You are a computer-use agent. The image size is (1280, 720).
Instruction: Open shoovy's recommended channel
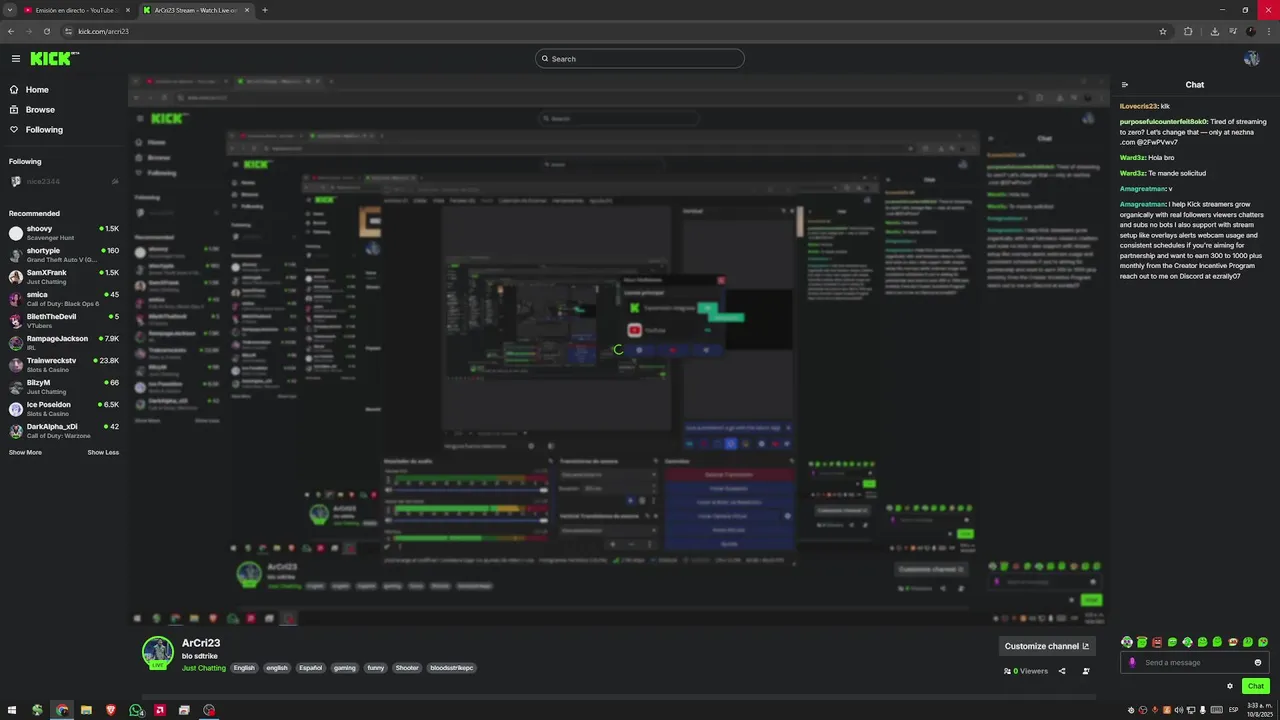coord(64,233)
